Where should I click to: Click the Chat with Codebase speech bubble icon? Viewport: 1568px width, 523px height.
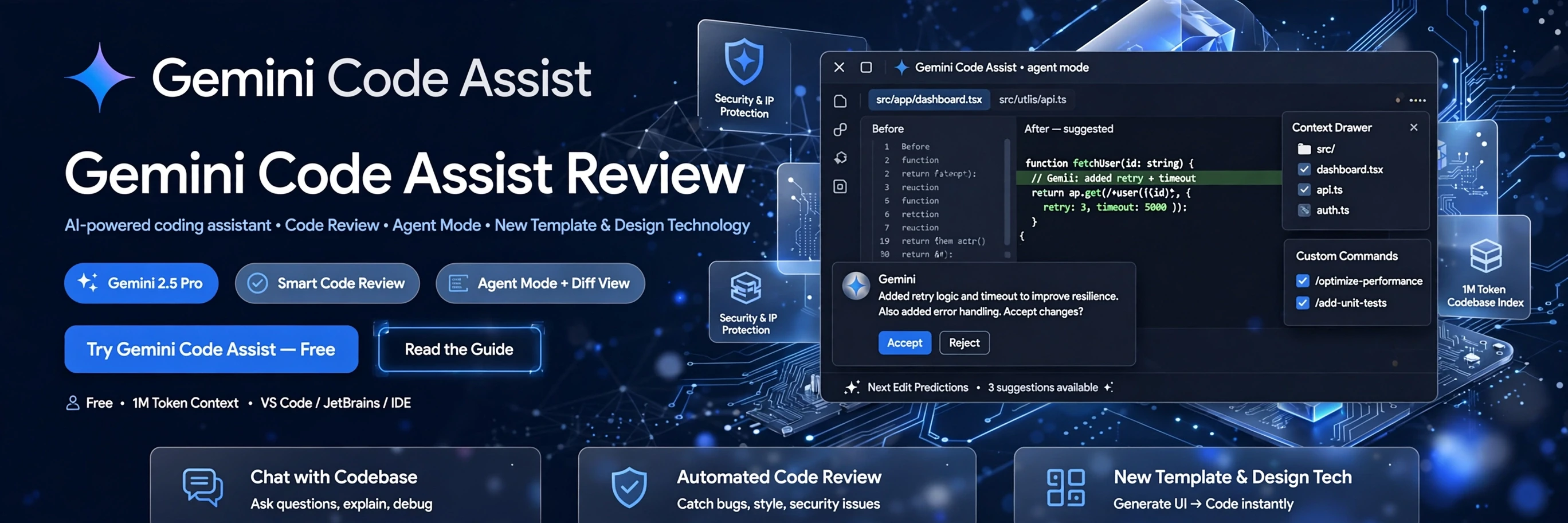203,487
